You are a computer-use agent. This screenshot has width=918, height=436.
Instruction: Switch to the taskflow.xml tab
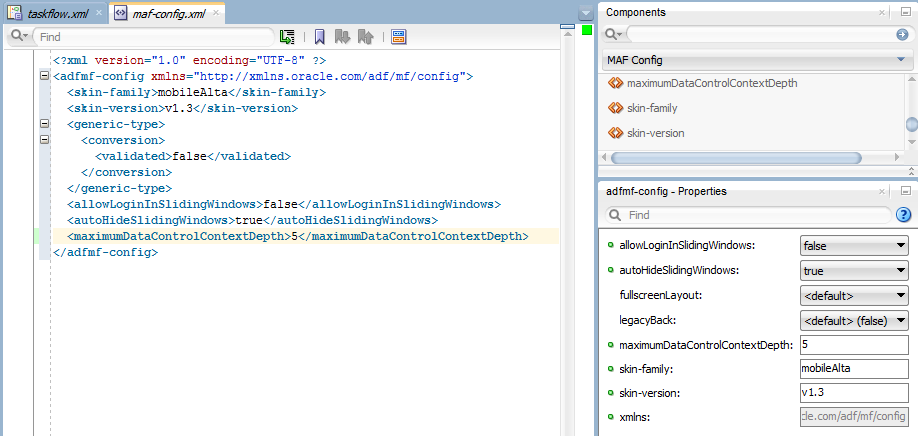click(57, 13)
